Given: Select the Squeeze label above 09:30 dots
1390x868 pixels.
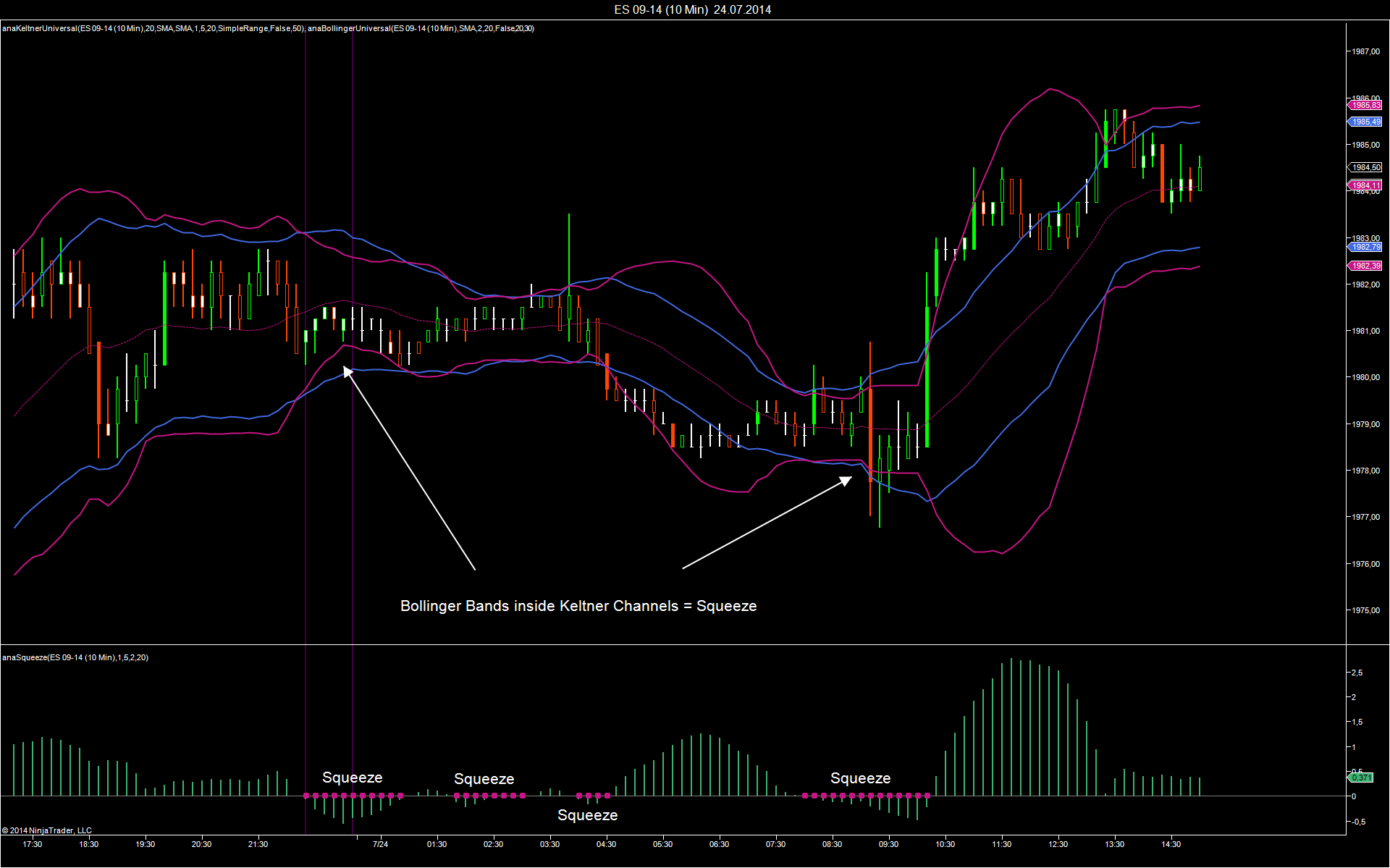Looking at the screenshot, I should point(861,778).
